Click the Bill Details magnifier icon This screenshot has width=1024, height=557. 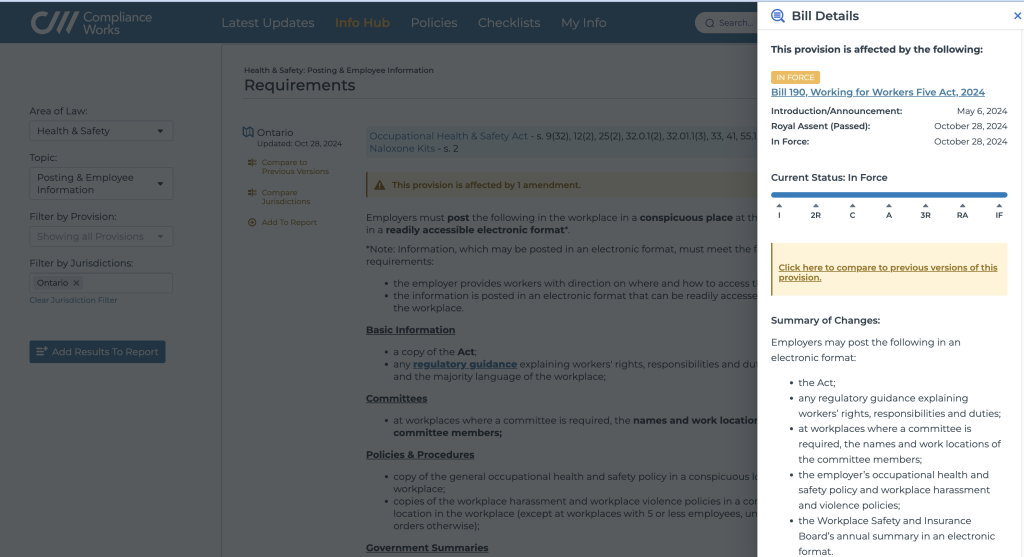(x=777, y=16)
